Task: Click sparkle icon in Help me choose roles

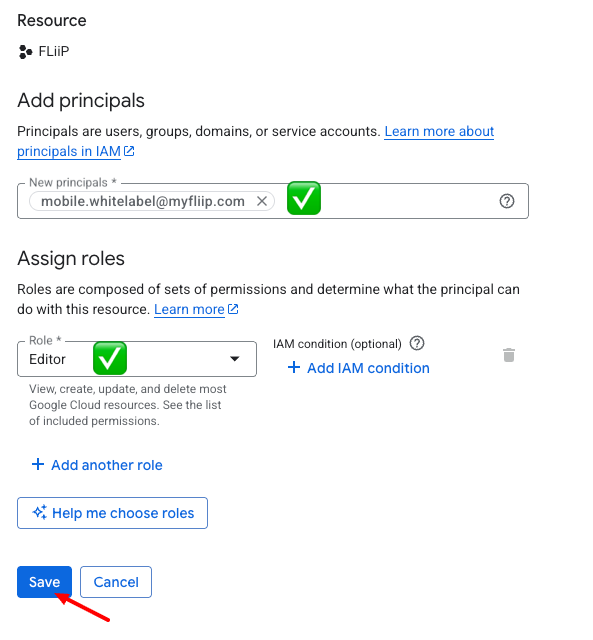Action: [x=40, y=512]
